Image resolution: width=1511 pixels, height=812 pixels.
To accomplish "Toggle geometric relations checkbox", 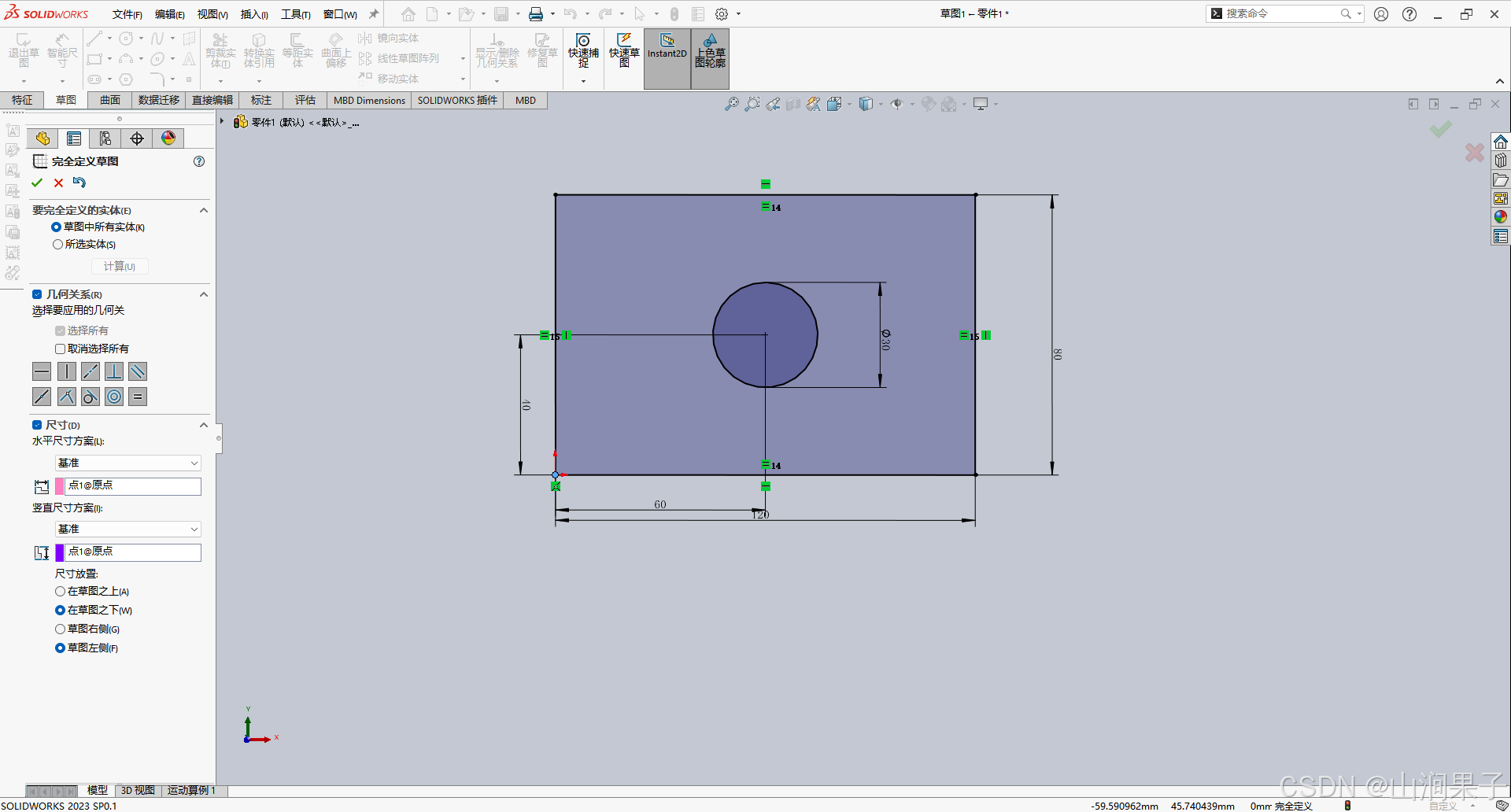I will coord(37,294).
